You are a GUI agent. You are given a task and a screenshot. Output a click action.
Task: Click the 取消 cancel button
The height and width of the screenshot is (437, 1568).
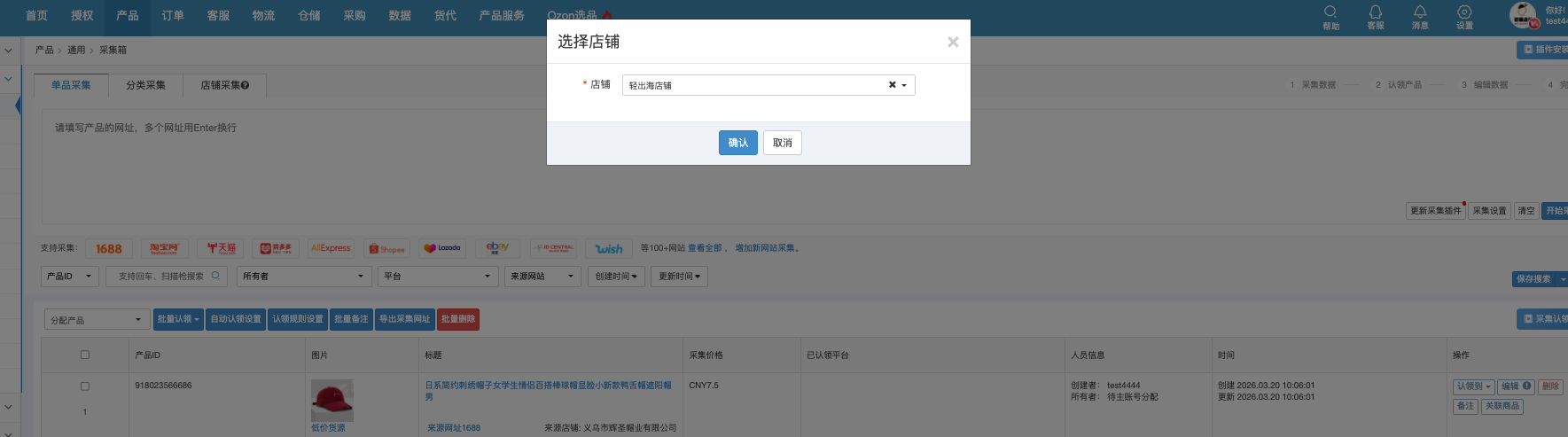click(782, 143)
